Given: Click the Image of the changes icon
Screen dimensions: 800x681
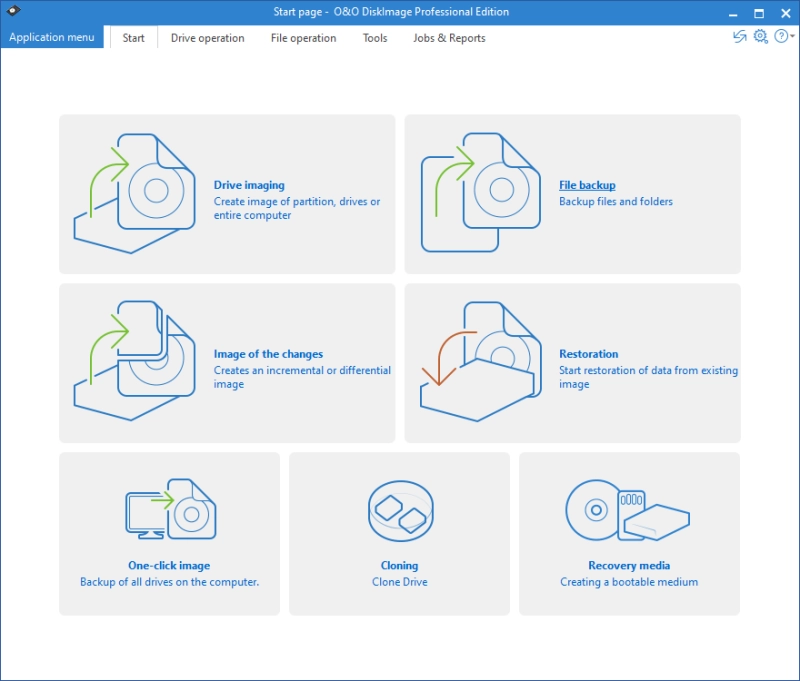Looking at the screenshot, I should point(135,361).
